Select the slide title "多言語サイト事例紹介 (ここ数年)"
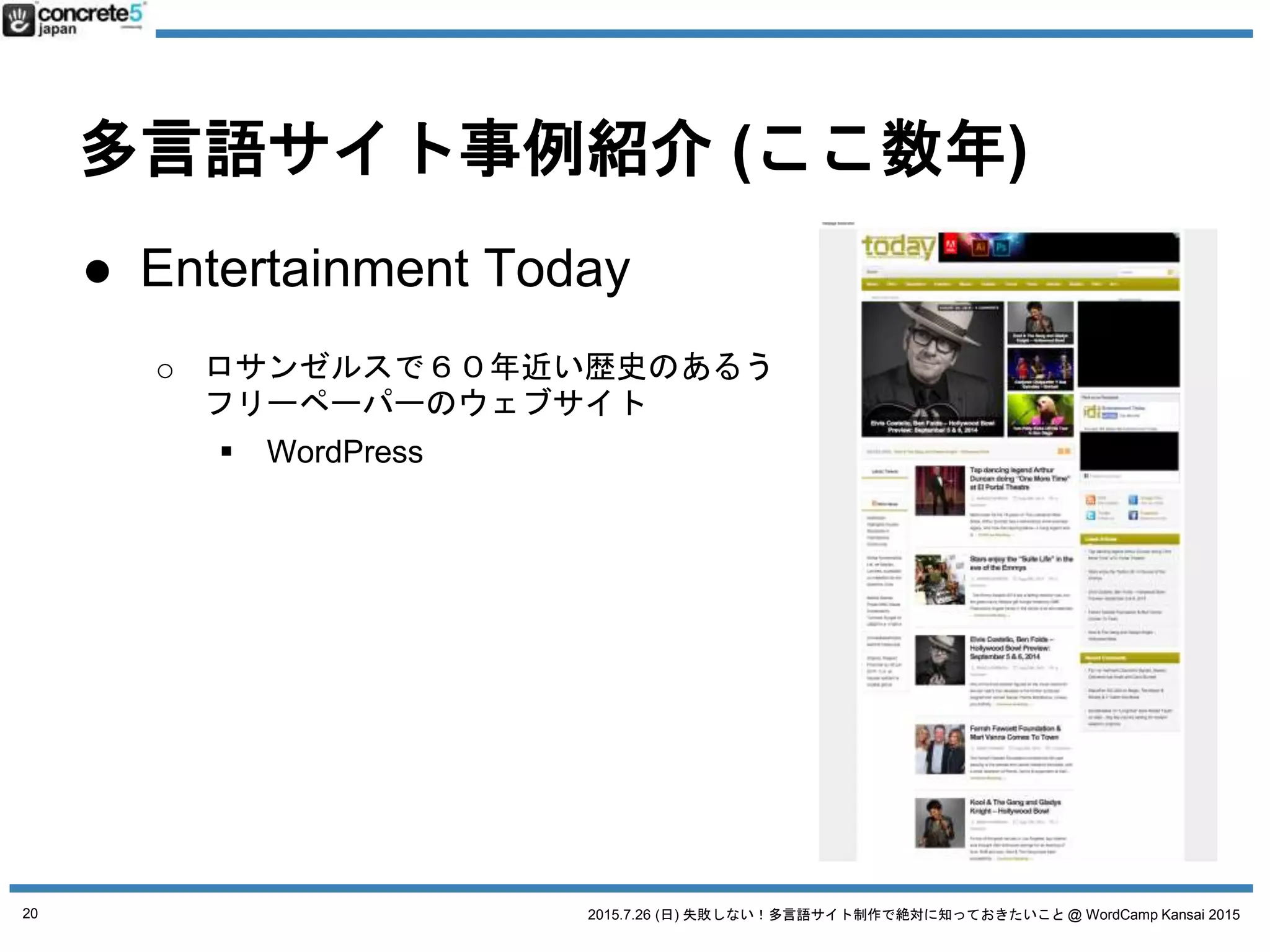This screenshot has width=1270, height=952. click(554, 149)
